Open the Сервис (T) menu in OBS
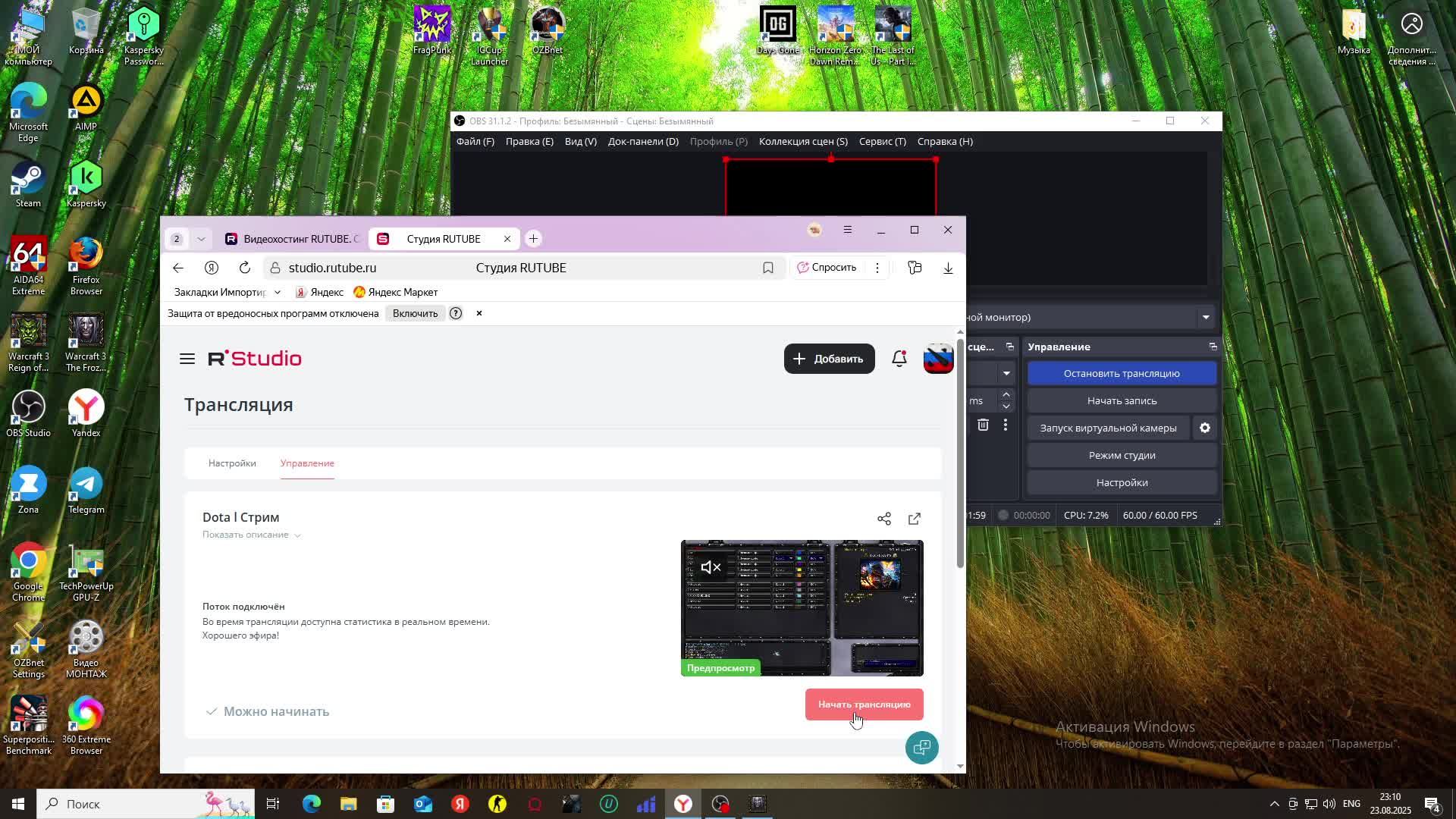Viewport: 1456px width, 819px height. [882, 142]
